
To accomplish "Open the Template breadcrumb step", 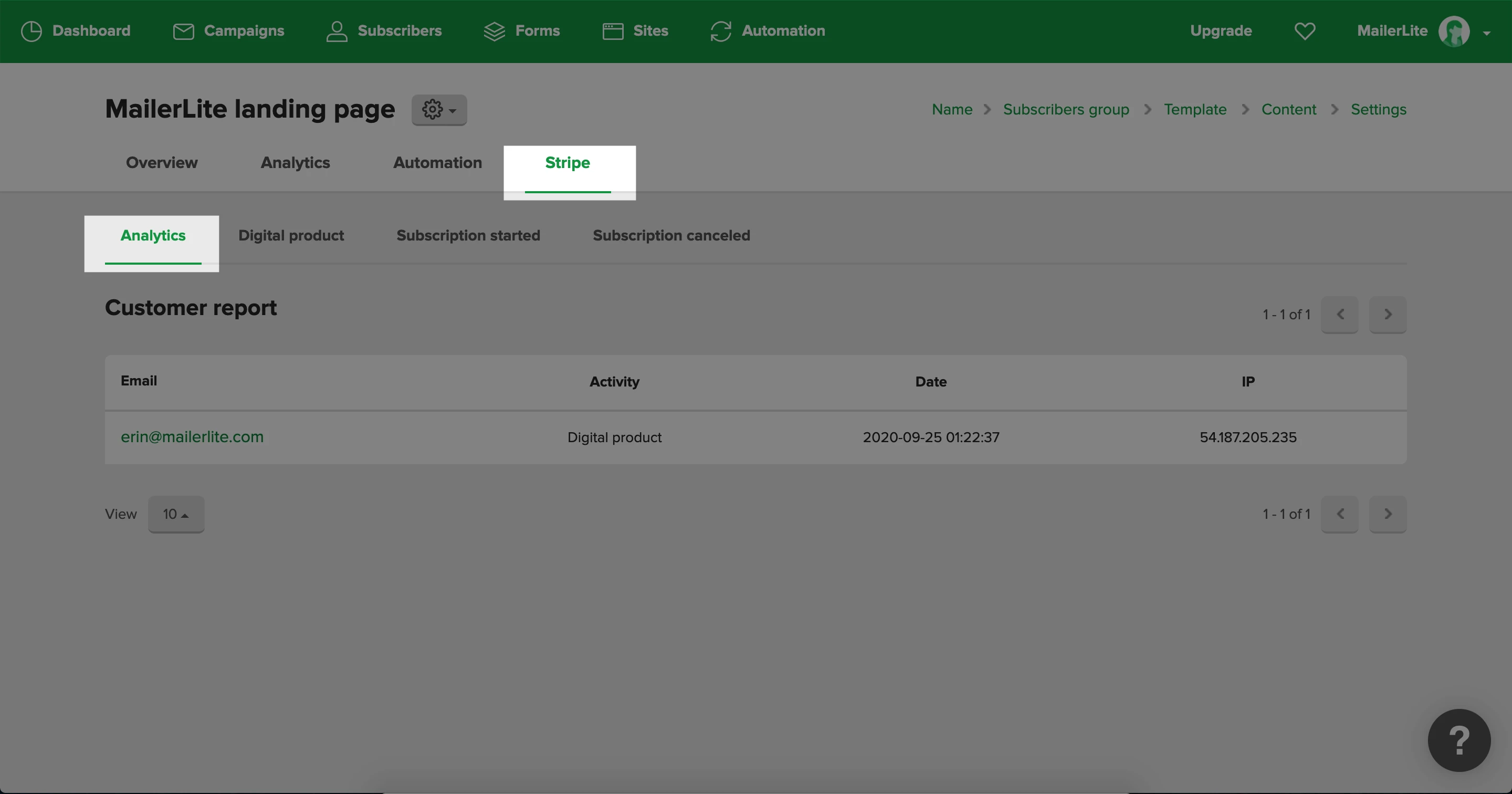I will [x=1195, y=110].
